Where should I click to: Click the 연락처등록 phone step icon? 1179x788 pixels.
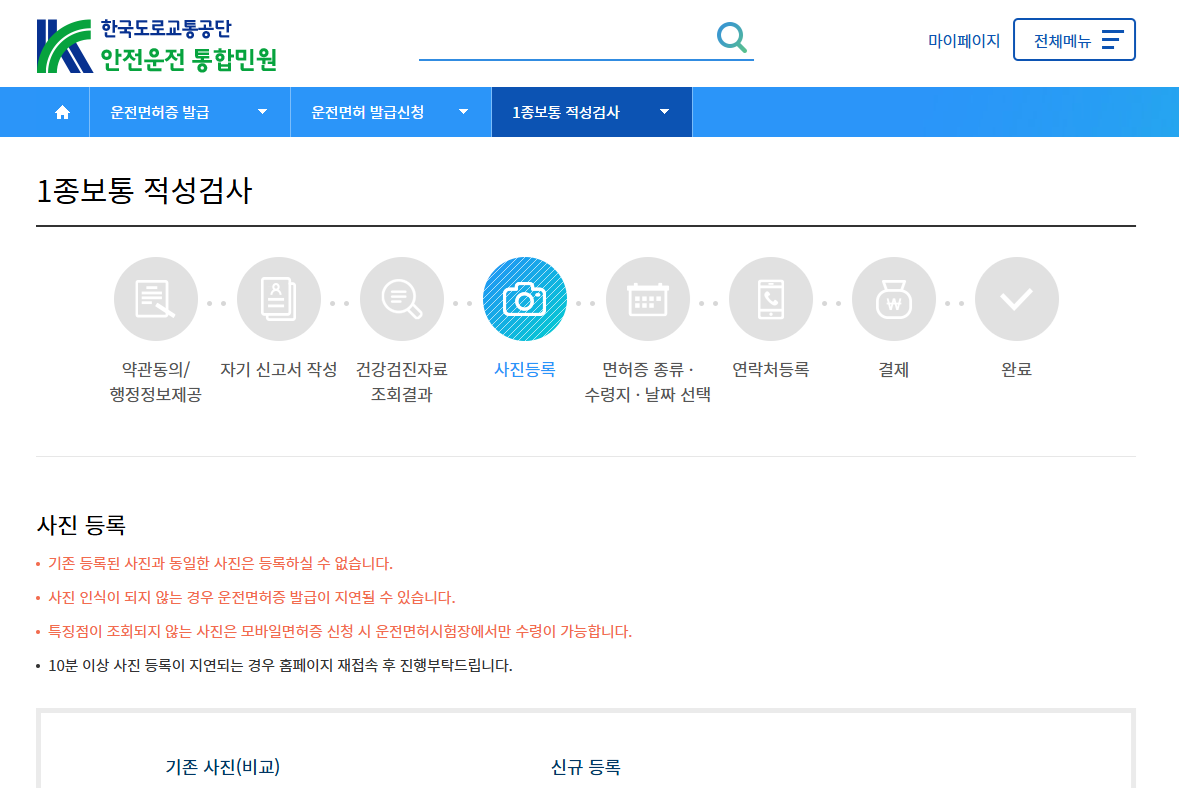click(771, 298)
